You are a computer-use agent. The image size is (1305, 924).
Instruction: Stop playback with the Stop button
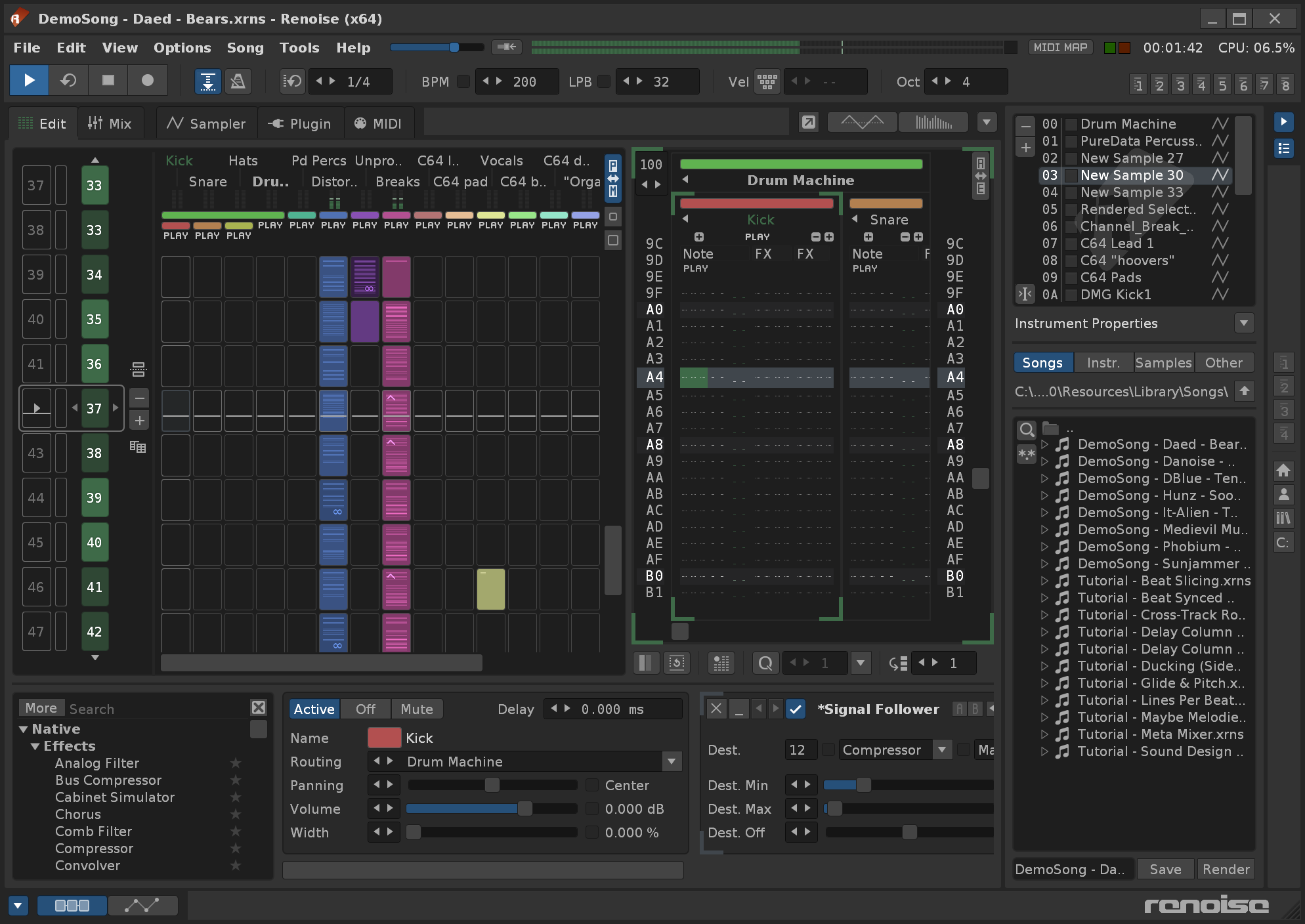(x=108, y=81)
